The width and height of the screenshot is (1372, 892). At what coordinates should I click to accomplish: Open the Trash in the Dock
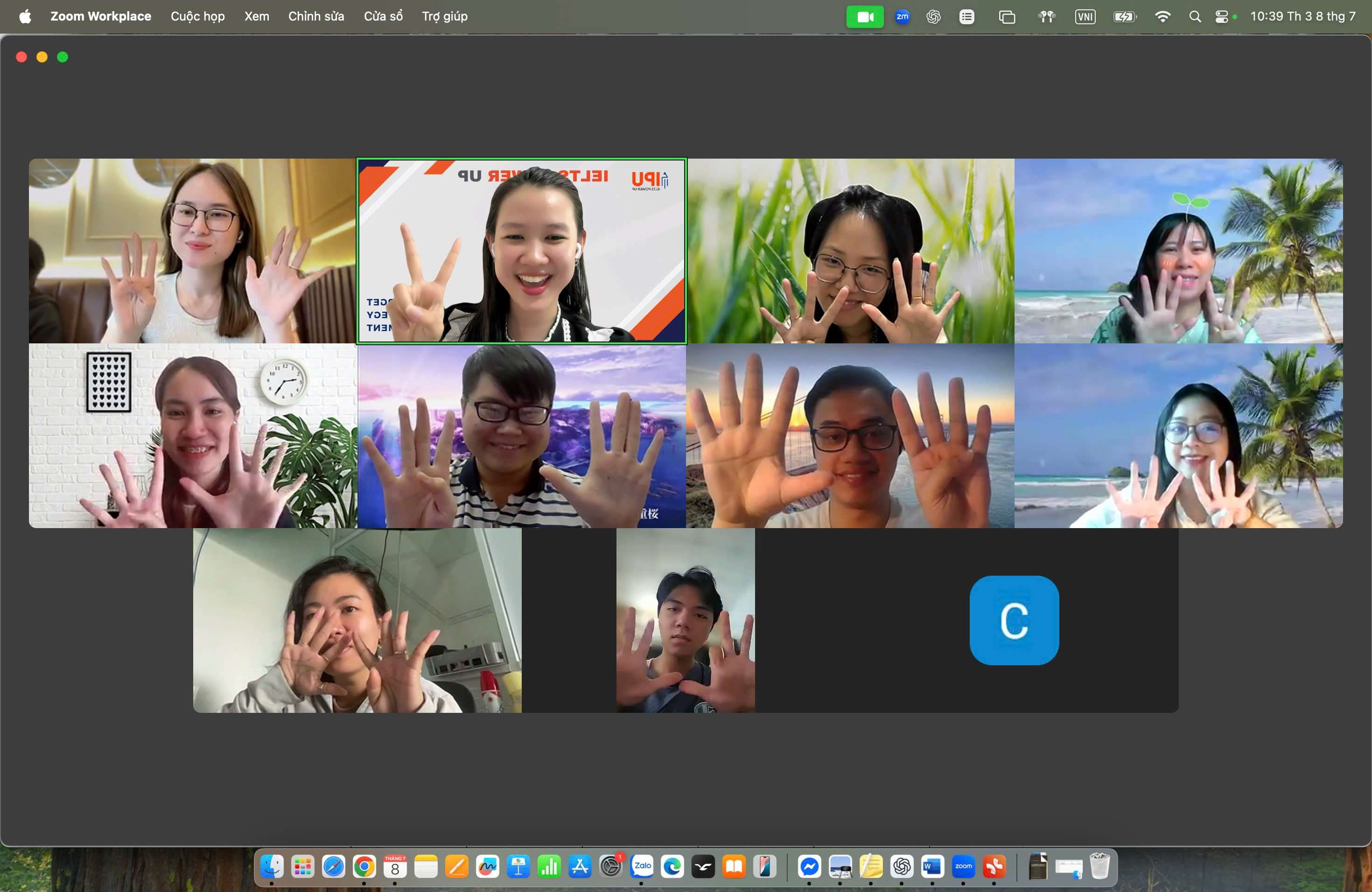pyautogui.click(x=1099, y=867)
